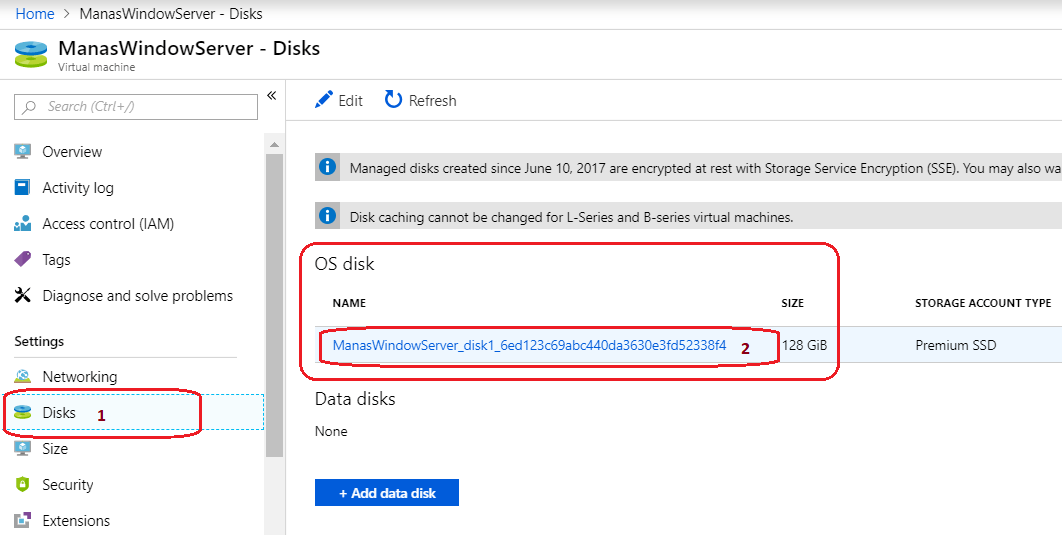The width and height of the screenshot is (1062, 535).
Task: Click the 128 GiB size cell
Action: pos(804,345)
